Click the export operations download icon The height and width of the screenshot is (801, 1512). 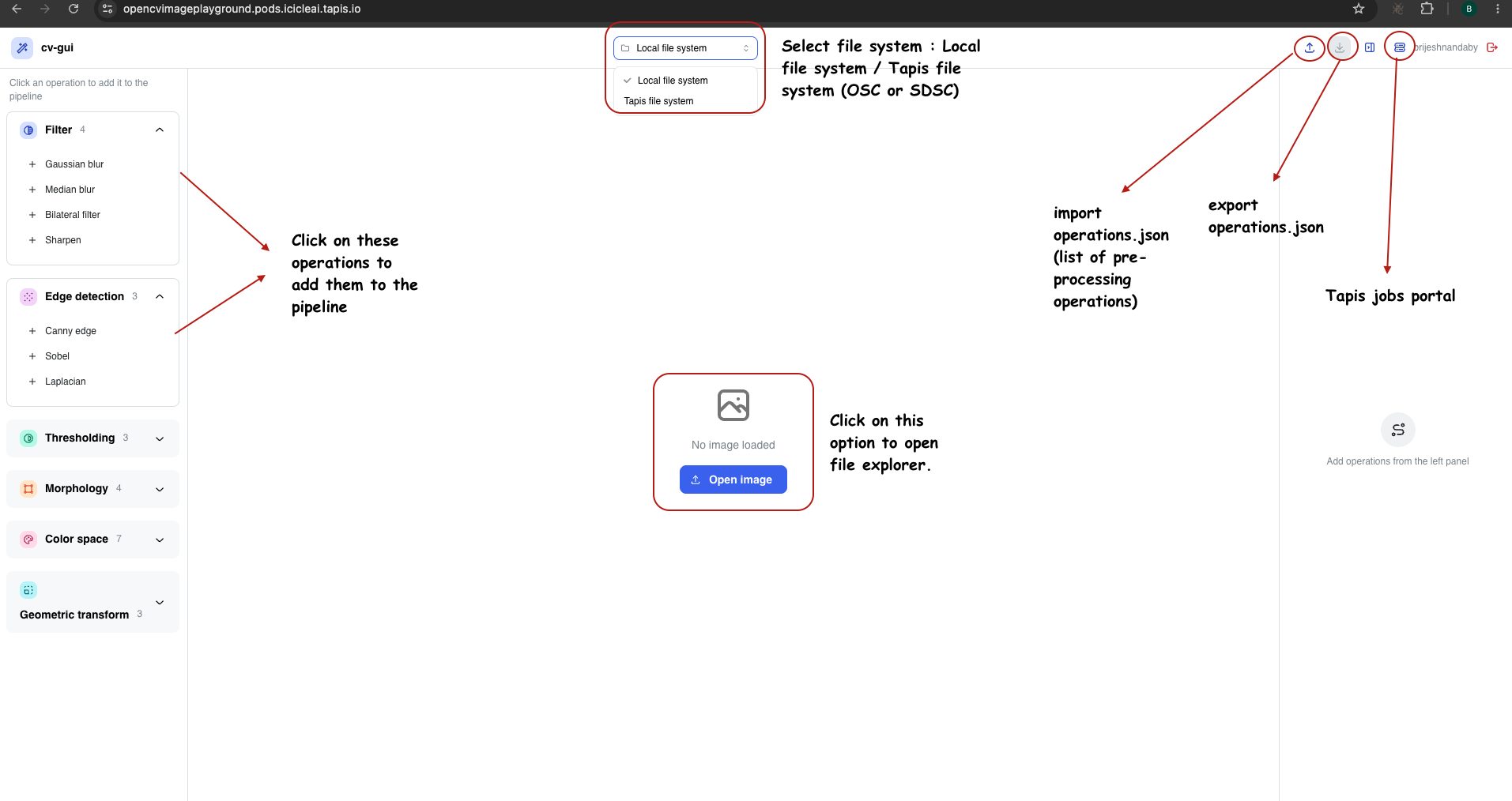coord(1340,47)
